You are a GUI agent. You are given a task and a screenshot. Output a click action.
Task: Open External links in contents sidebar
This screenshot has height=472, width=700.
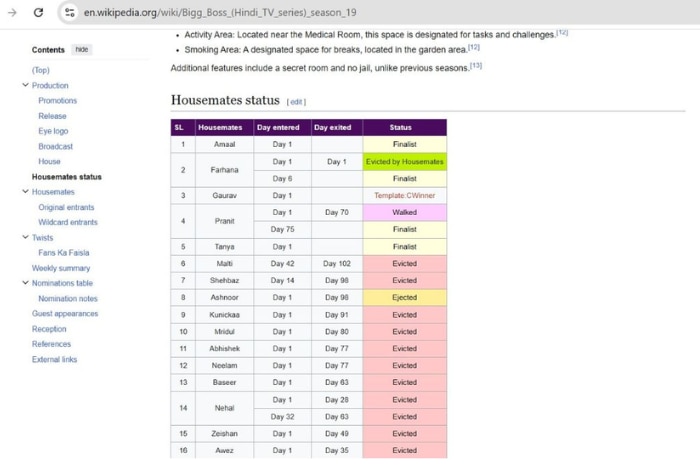click(54, 359)
